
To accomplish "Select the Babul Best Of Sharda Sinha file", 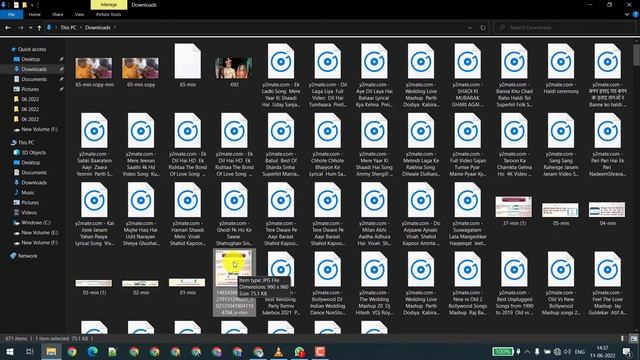I will 281,145.
